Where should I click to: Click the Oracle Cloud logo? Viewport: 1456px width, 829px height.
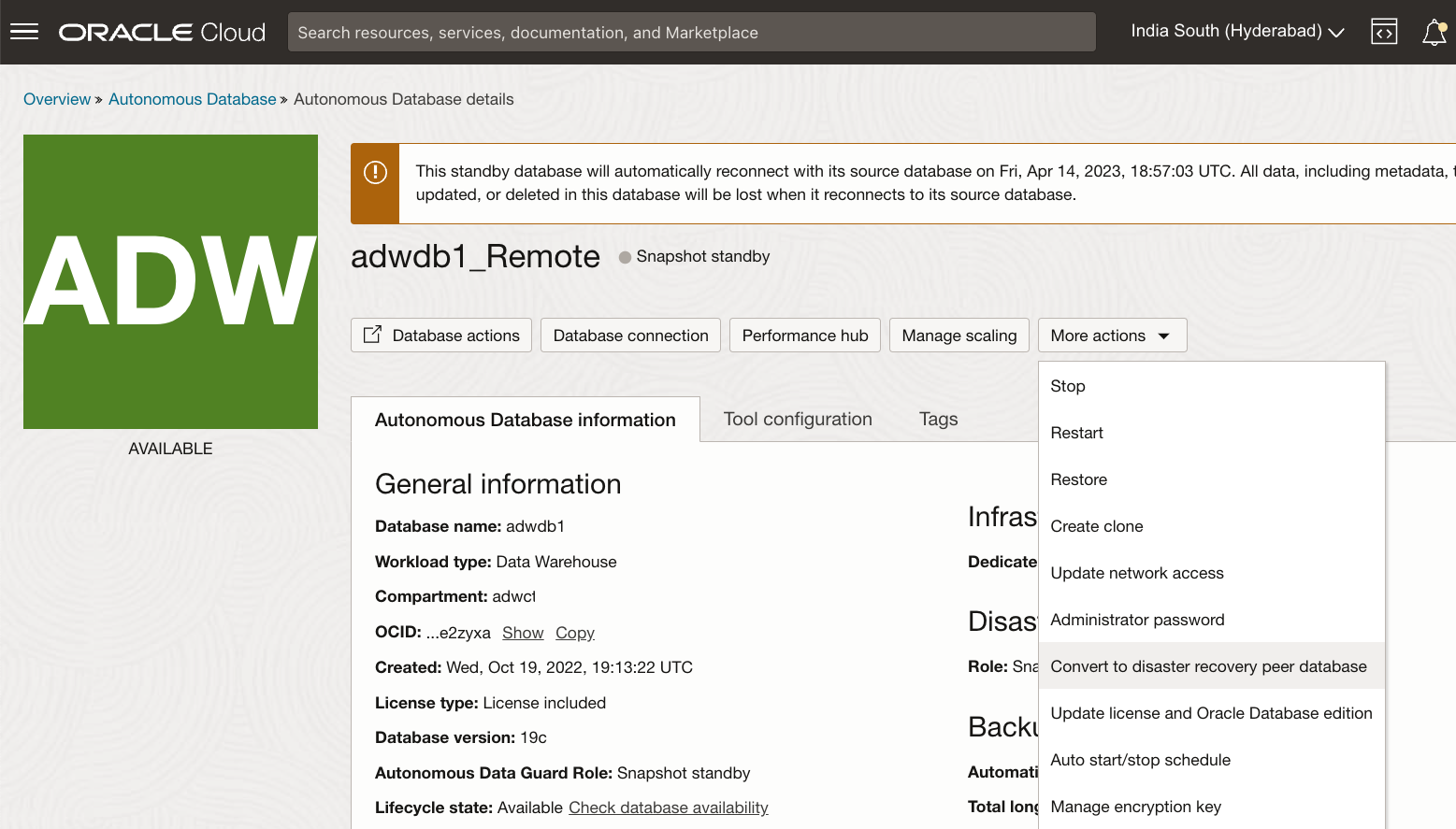tap(163, 33)
